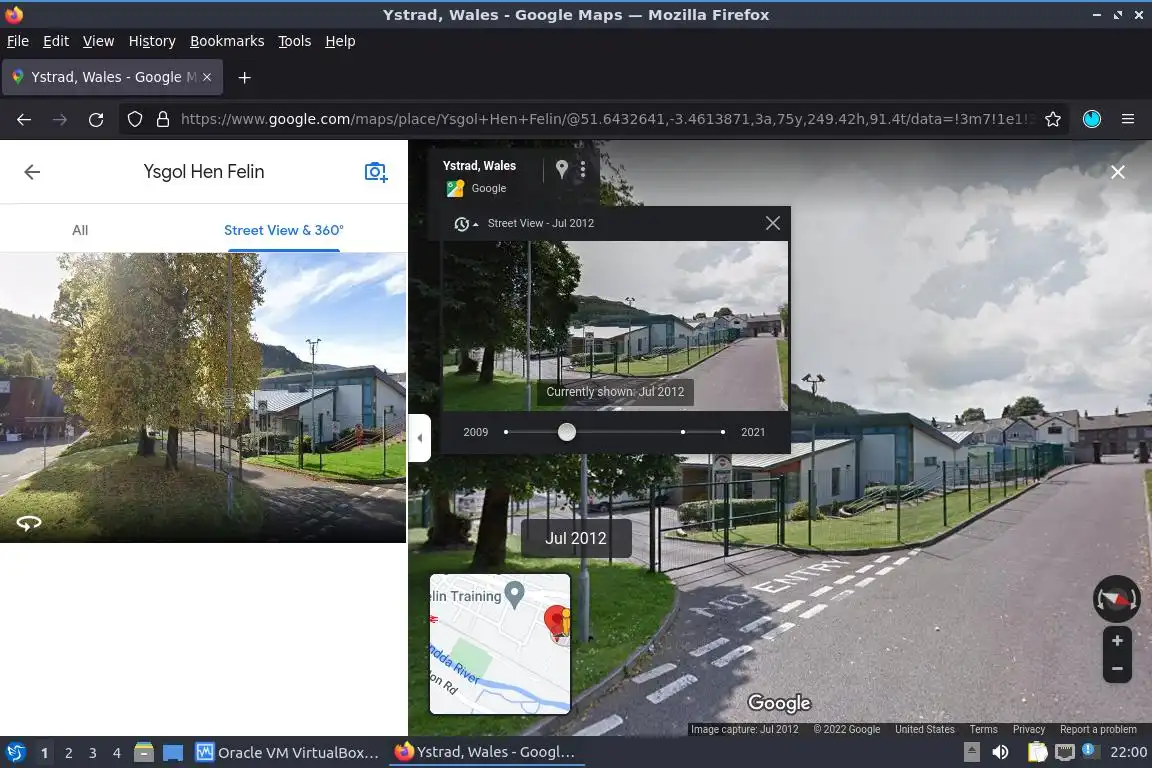The image size is (1152, 768).
Task: Go back in browser history
Action: tap(24, 119)
